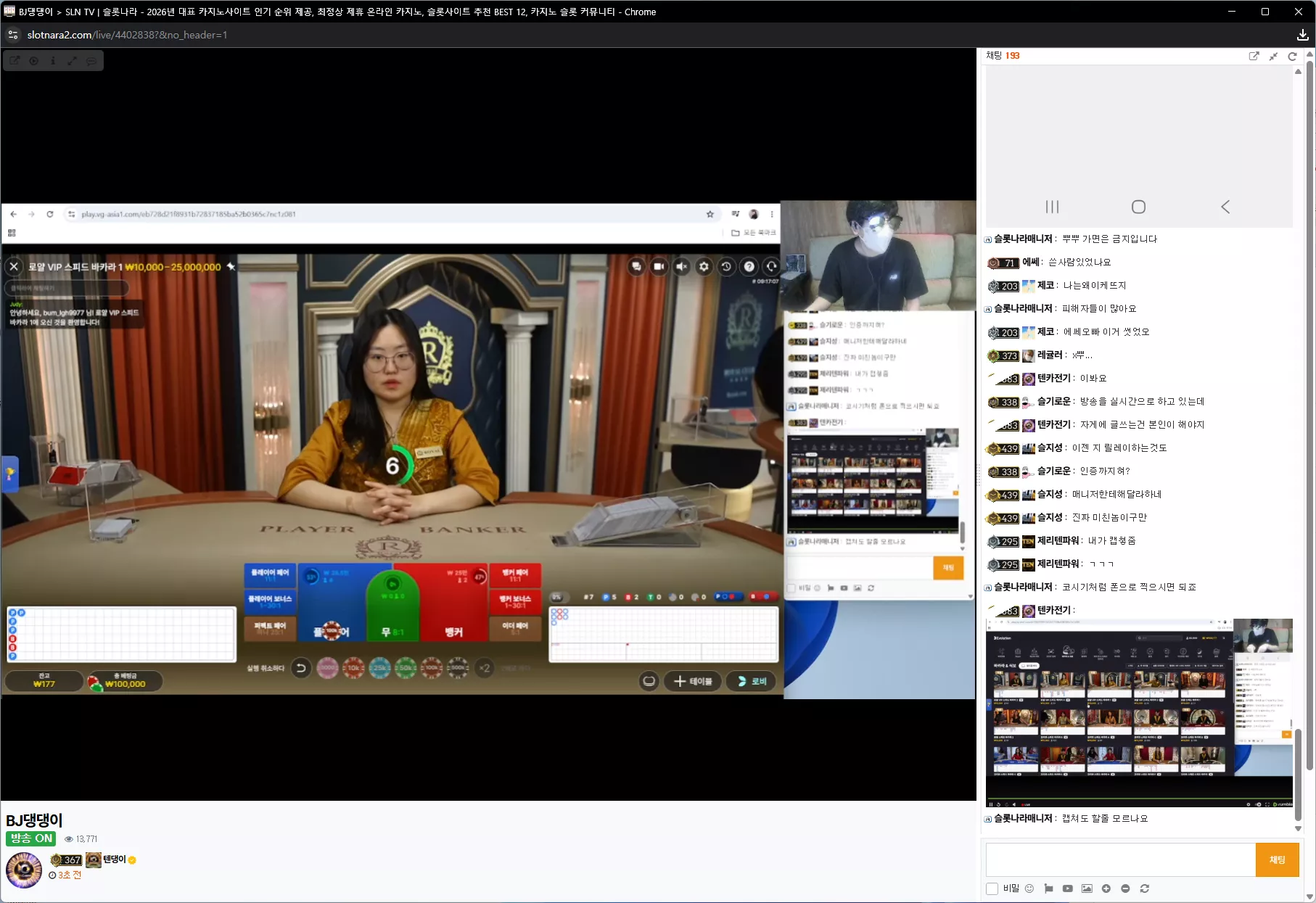
Task: Attach an image using the picture icon
Action: (x=1087, y=888)
